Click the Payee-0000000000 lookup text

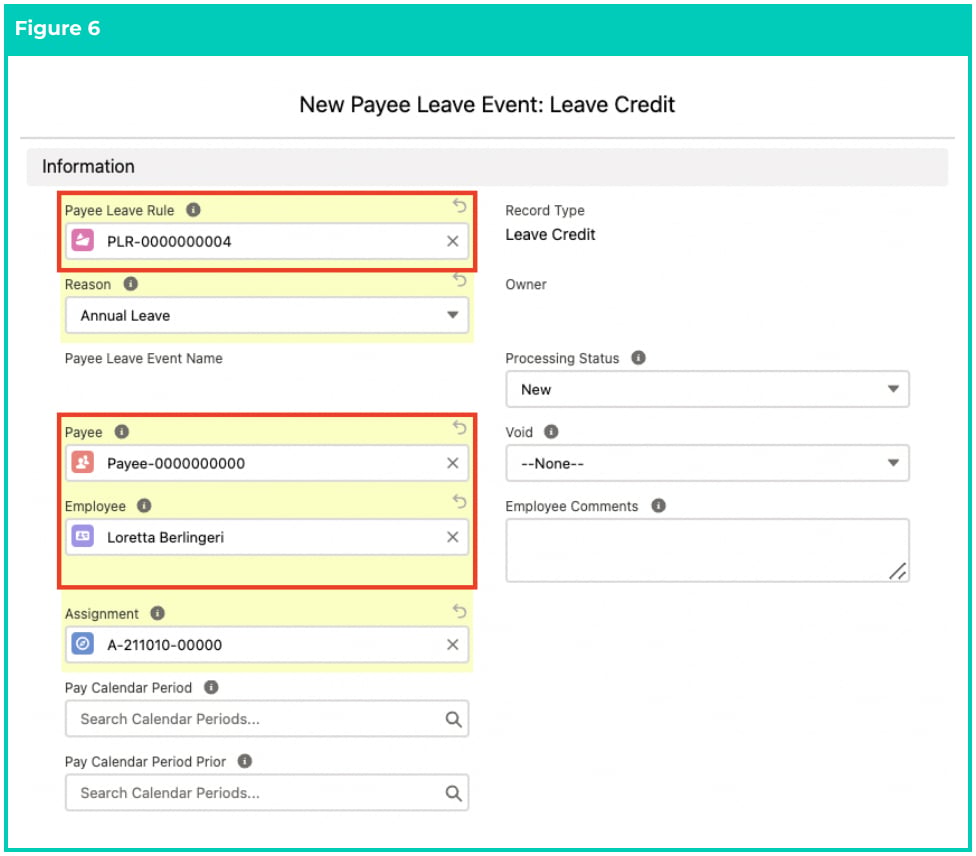(176, 463)
